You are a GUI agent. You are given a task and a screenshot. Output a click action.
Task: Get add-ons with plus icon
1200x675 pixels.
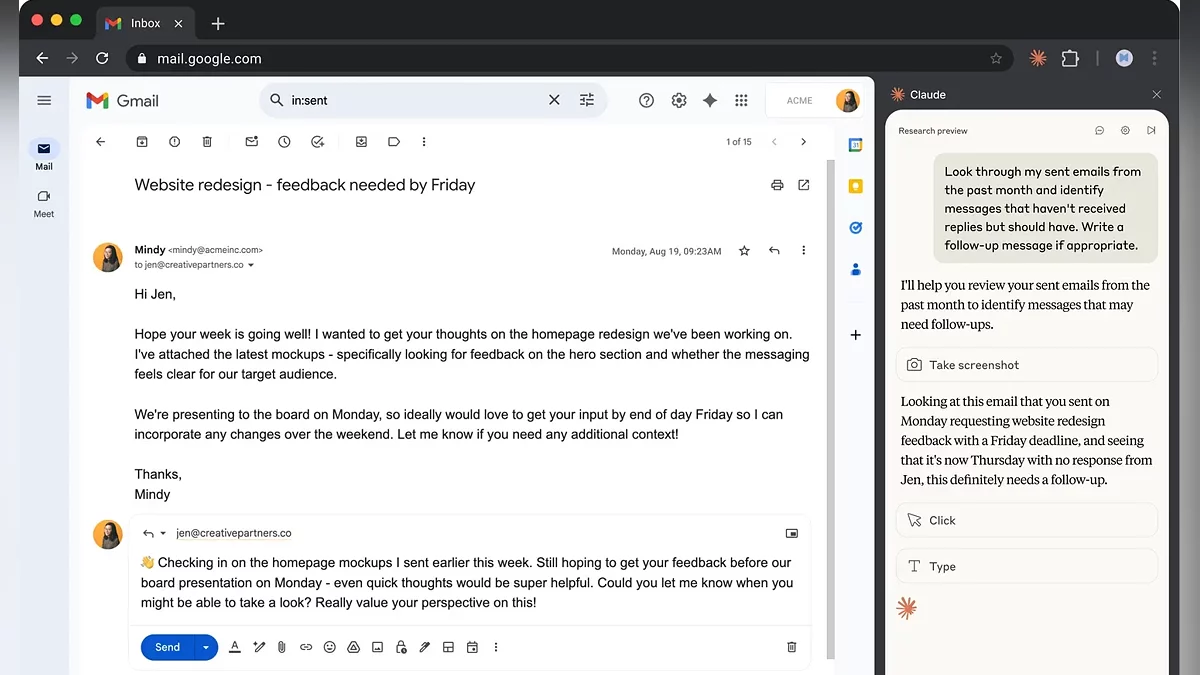pyautogui.click(x=855, y=335)
